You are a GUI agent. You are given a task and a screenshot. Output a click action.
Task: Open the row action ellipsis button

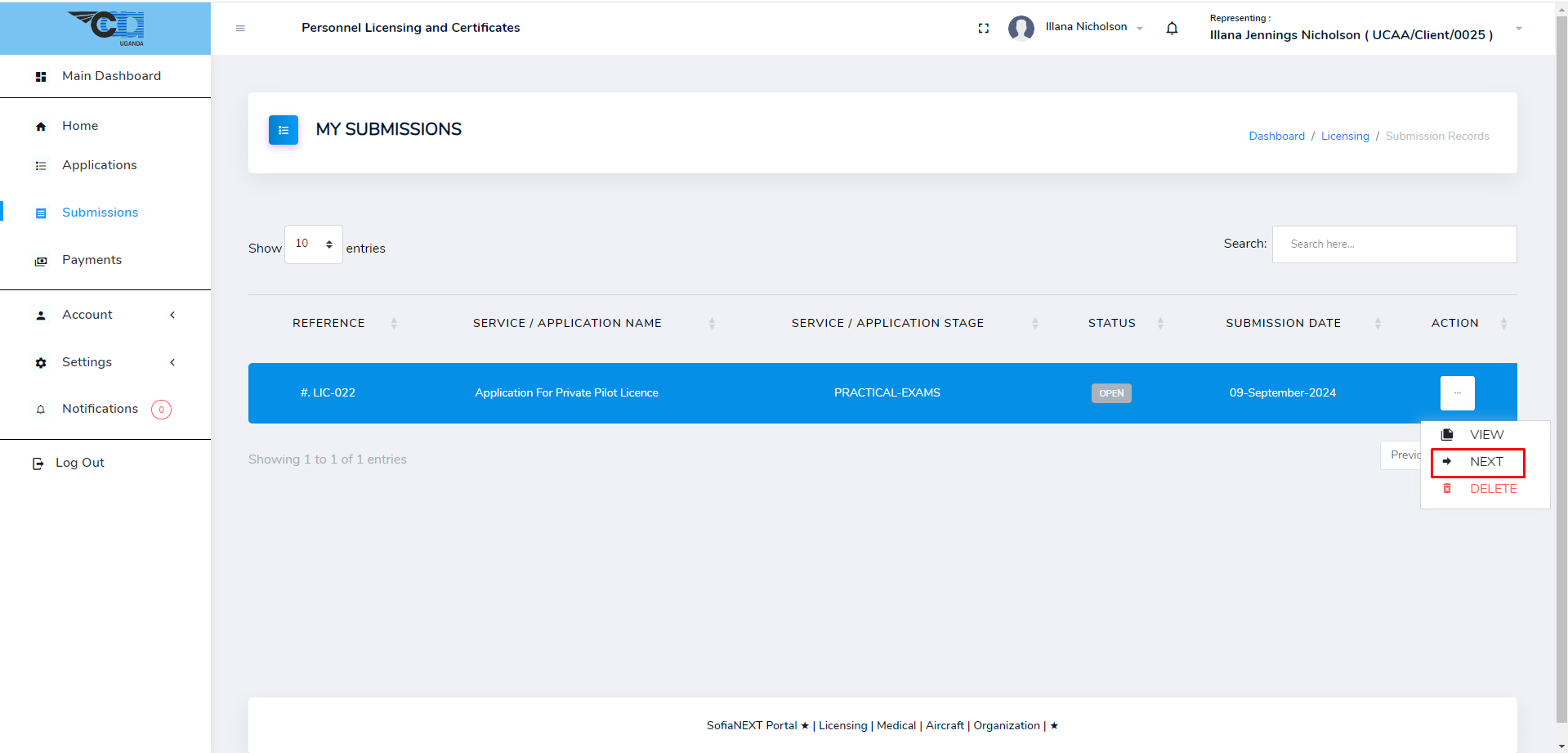tap(1457, 393)
